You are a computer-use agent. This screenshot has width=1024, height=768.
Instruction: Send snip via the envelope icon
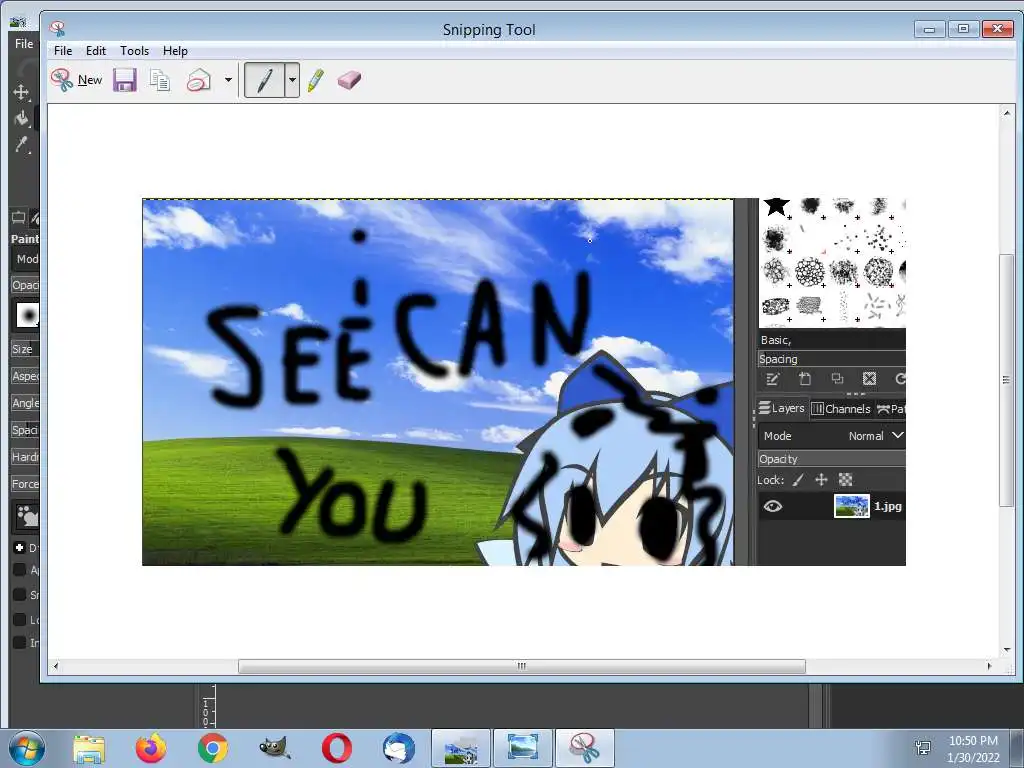click(199, 80)
